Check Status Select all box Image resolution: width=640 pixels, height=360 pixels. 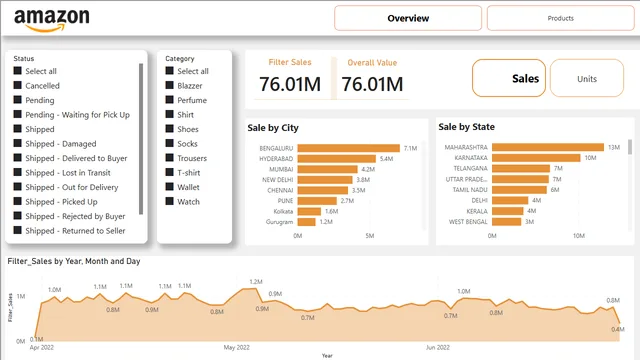[18, 71]
